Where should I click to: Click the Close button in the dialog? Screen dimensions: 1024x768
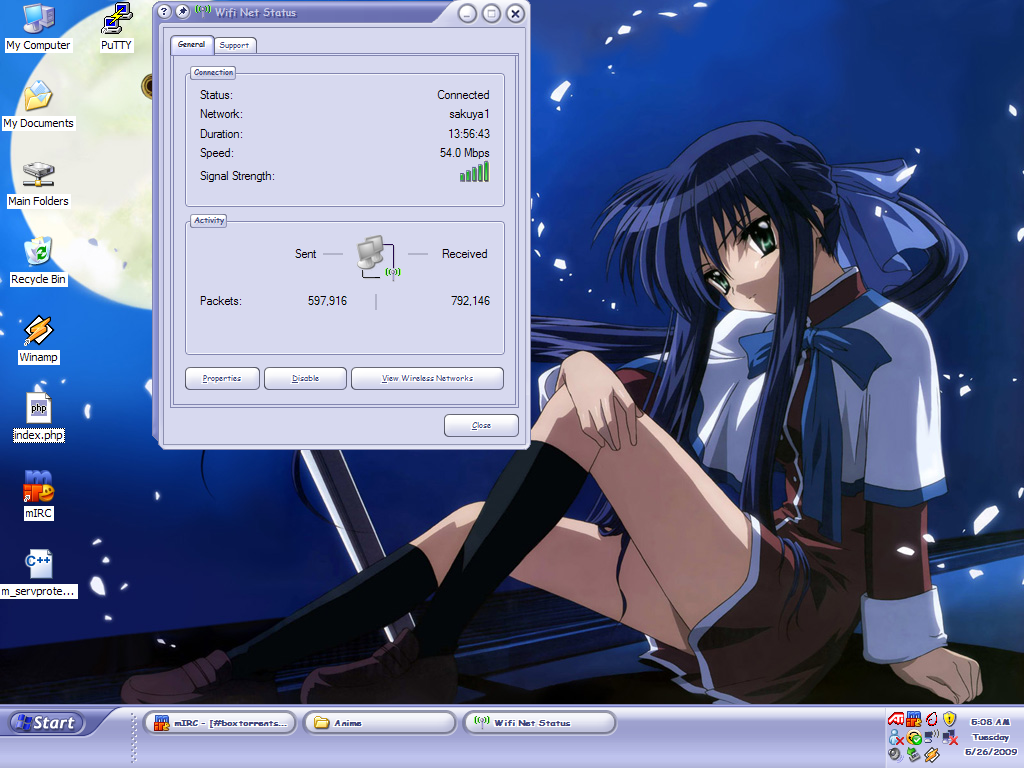[481, 425]
